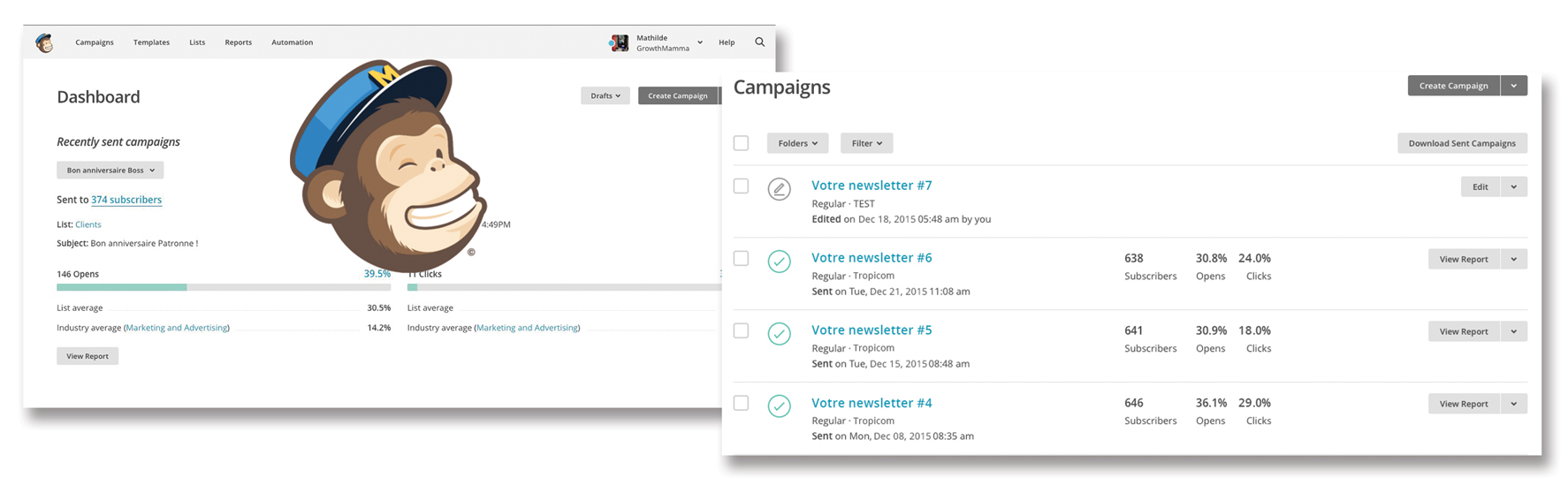Expand the Bon anniversaire Boss campaign selector
This screenshot has width=1568, height=478.
tap(110, 171)
